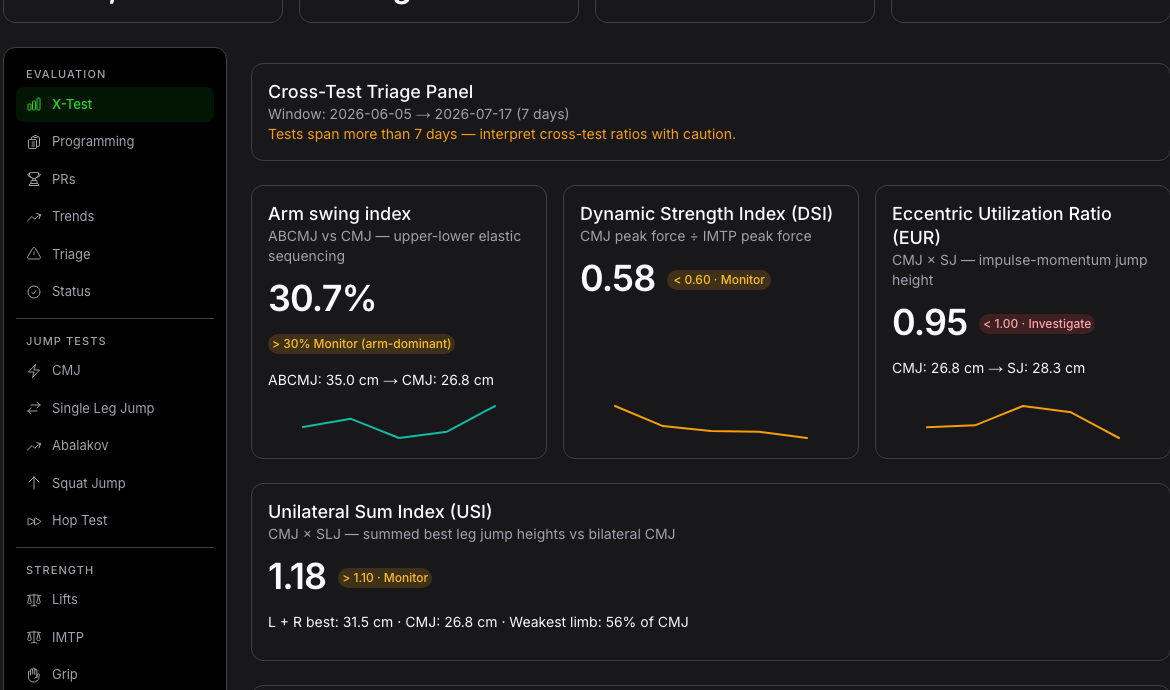Open the Grip strength page
This screenshot has width=1170, height=690.
coord(115,674)
